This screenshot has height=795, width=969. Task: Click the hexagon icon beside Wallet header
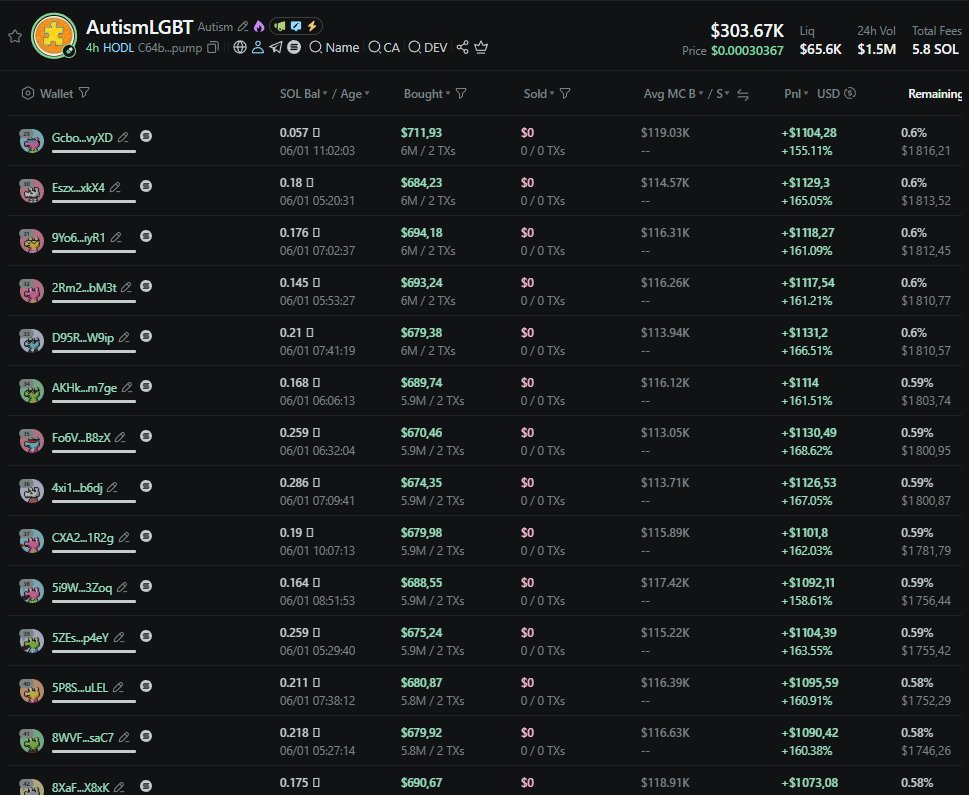click(28, 93)
